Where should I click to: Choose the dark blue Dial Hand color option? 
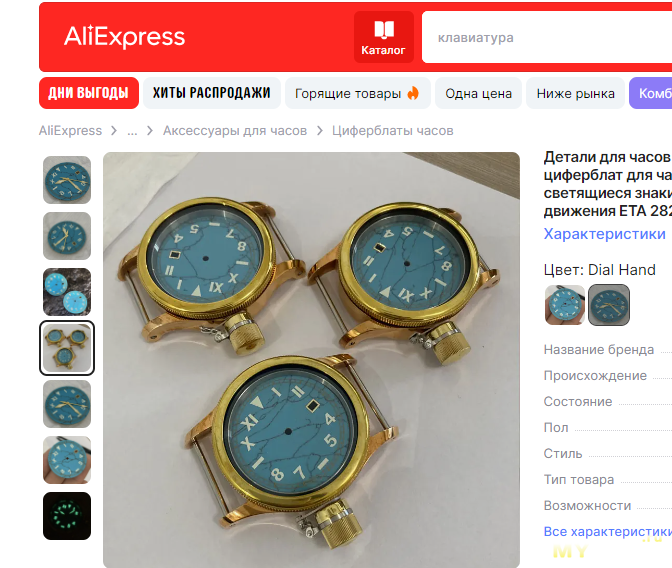(609, 305)
